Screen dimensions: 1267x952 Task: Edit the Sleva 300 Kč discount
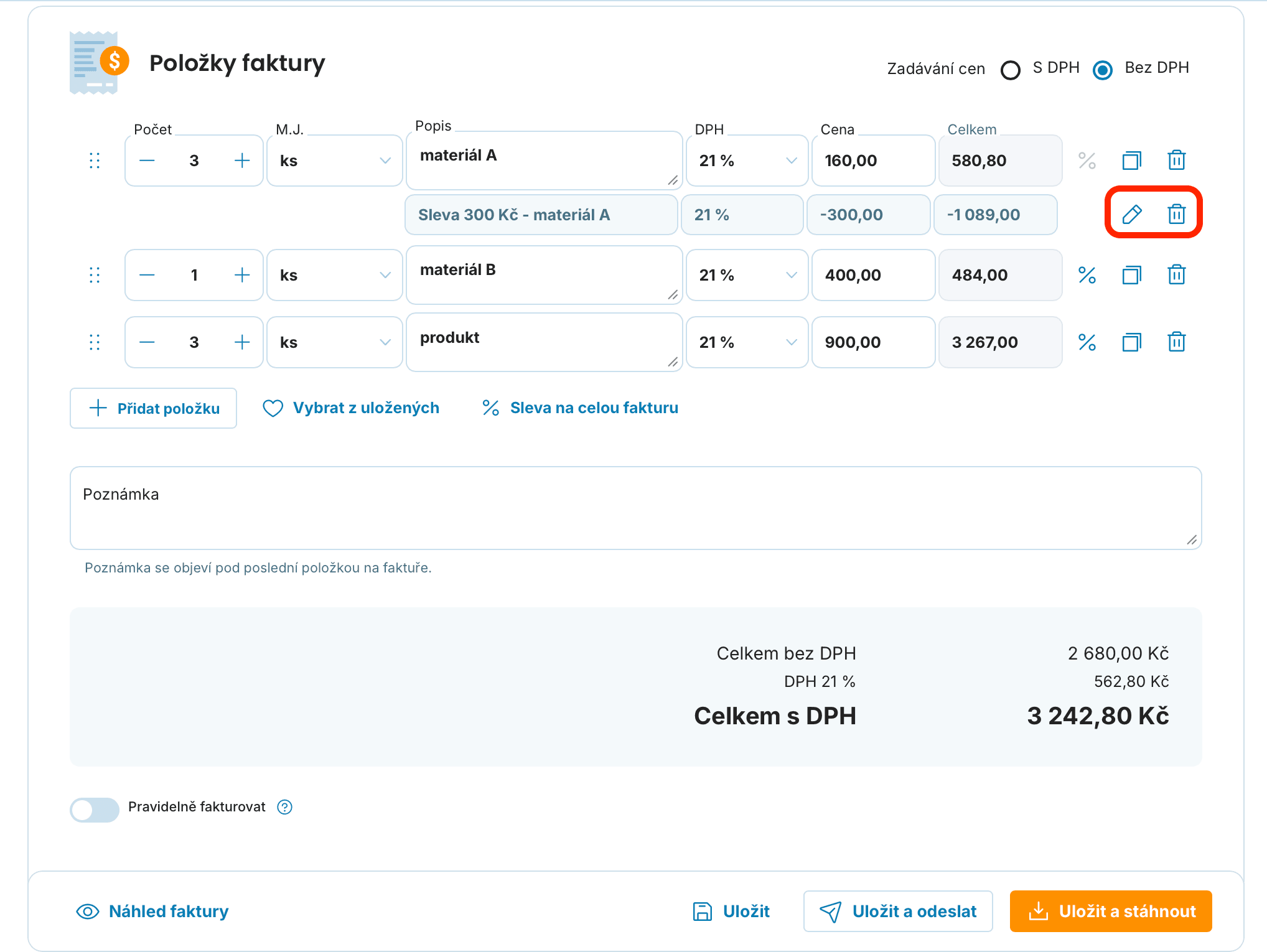[x=1132, y=214]
